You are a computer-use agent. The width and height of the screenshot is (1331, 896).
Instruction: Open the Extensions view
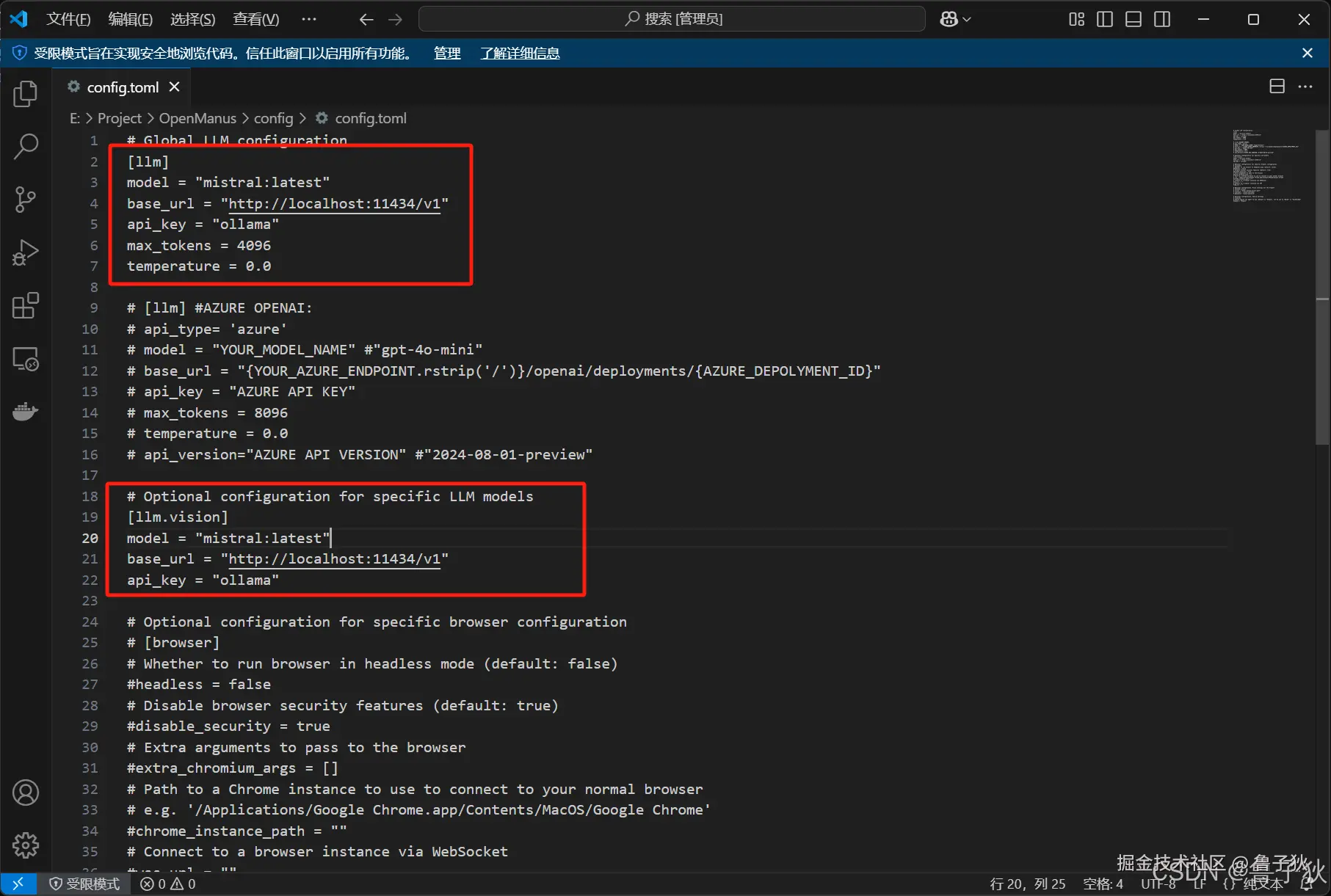tap(26, 305)
